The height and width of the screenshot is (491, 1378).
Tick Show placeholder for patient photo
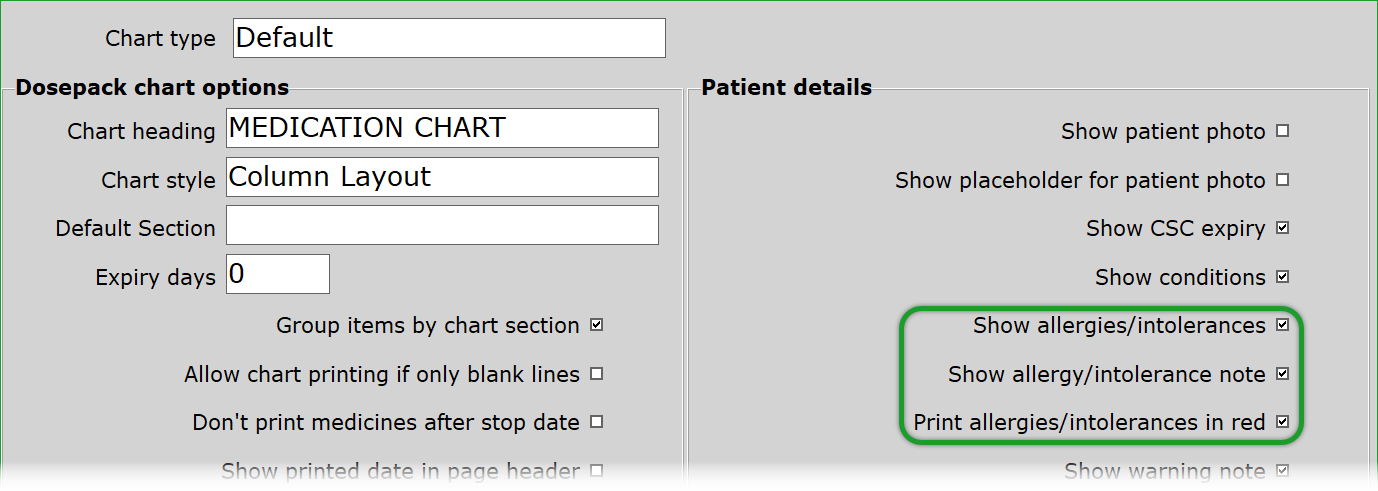coord(1283,180)
